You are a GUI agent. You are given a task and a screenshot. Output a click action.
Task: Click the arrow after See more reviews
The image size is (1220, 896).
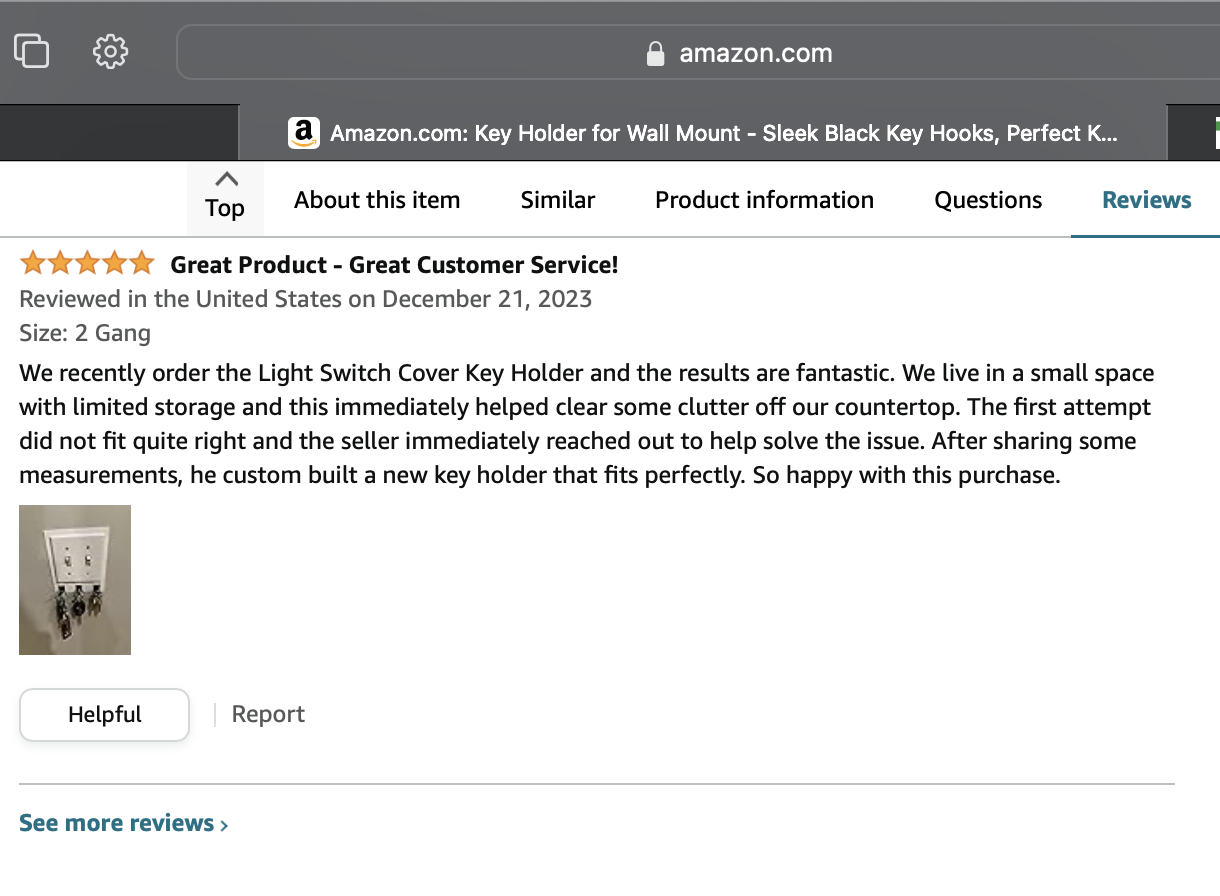pos(224,825)
